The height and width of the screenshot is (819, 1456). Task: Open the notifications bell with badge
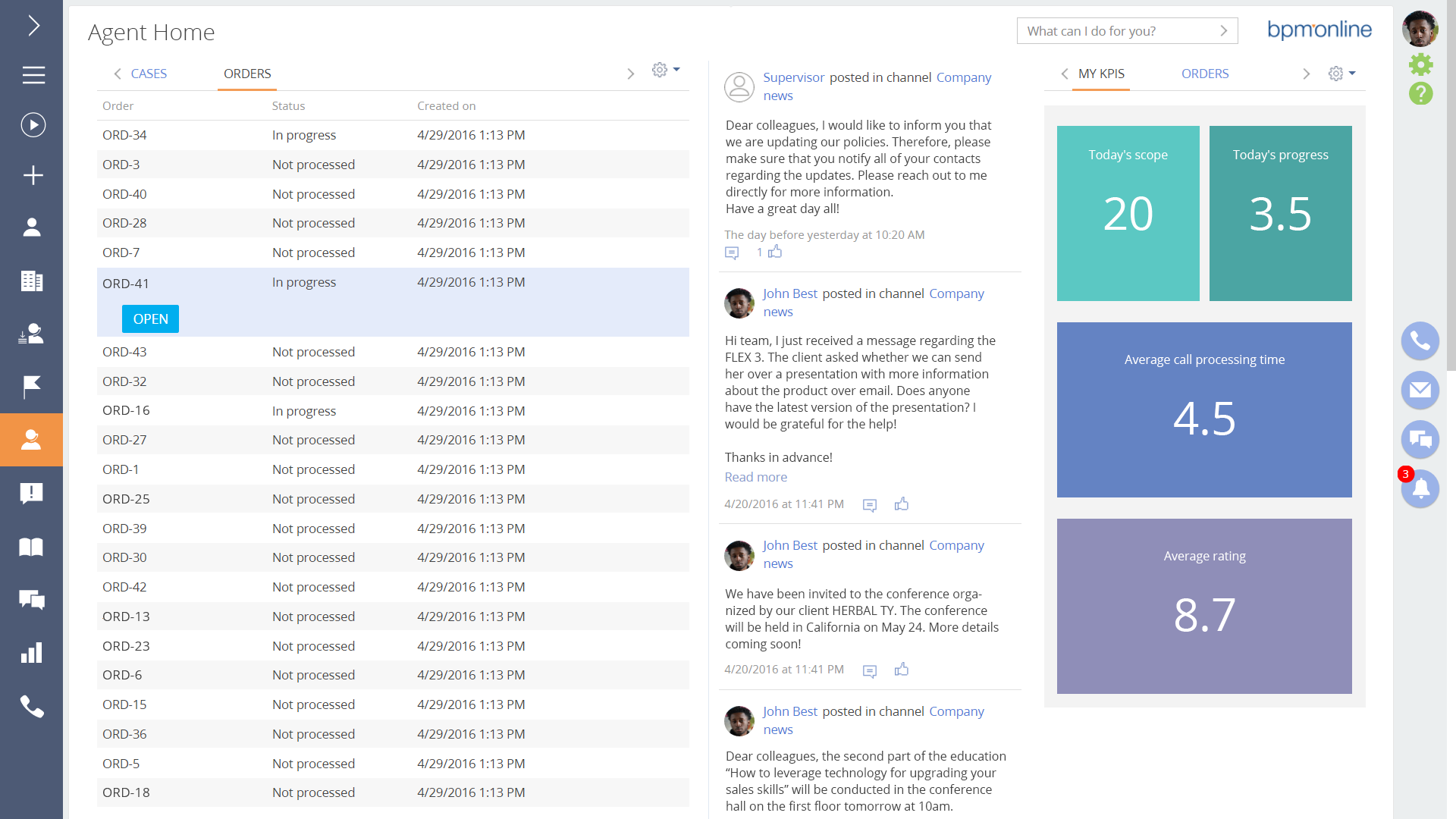click(x=1420, y=489)
